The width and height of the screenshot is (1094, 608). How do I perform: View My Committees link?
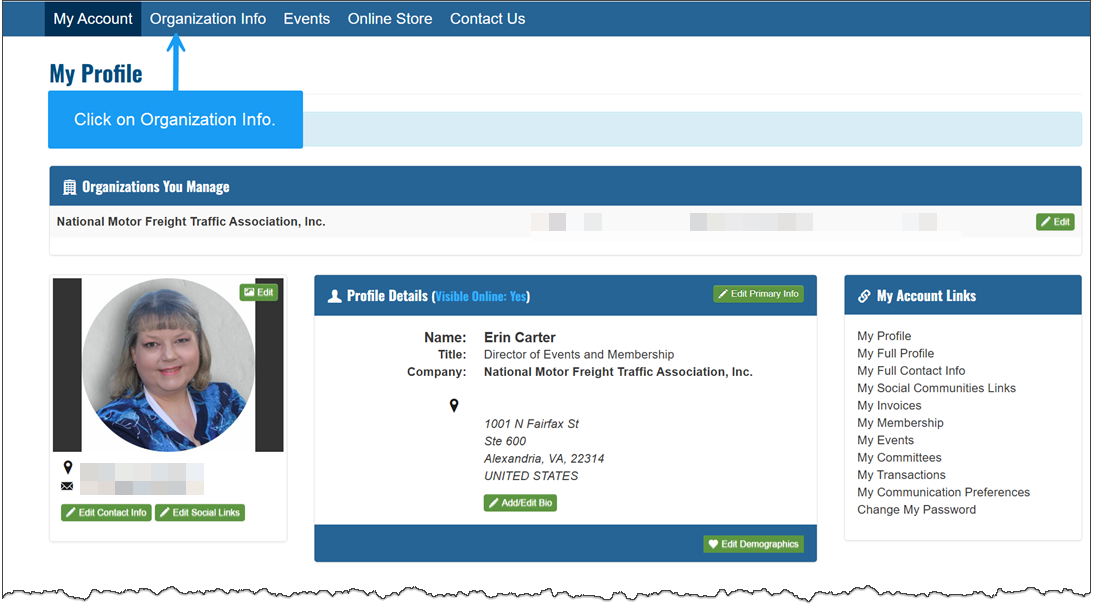click(x=899, y=457)
